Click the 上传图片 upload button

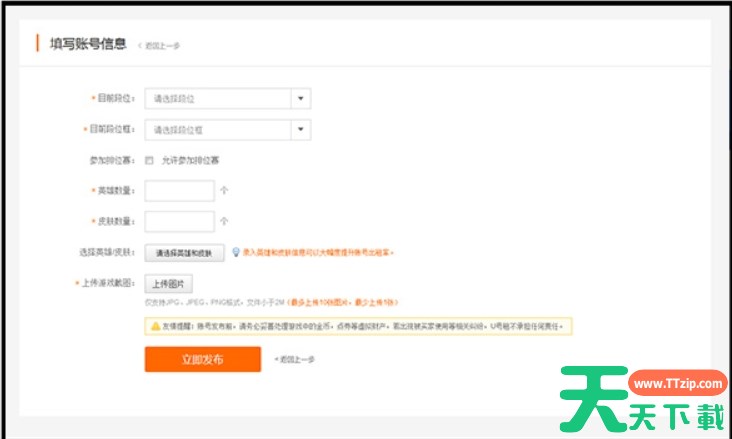click(x=169, y=283)
